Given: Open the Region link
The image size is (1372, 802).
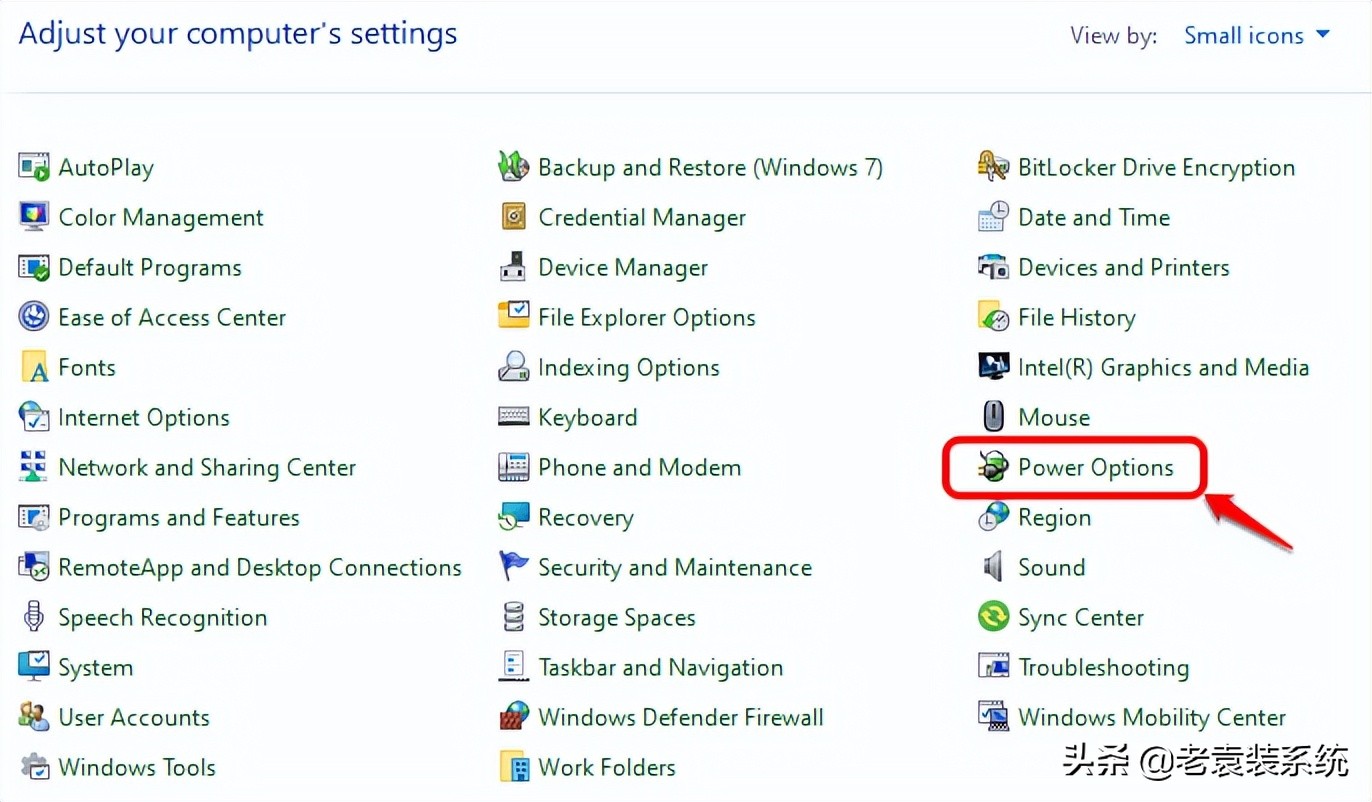Looking at the screenshot, I should (x=1054, y=518).
